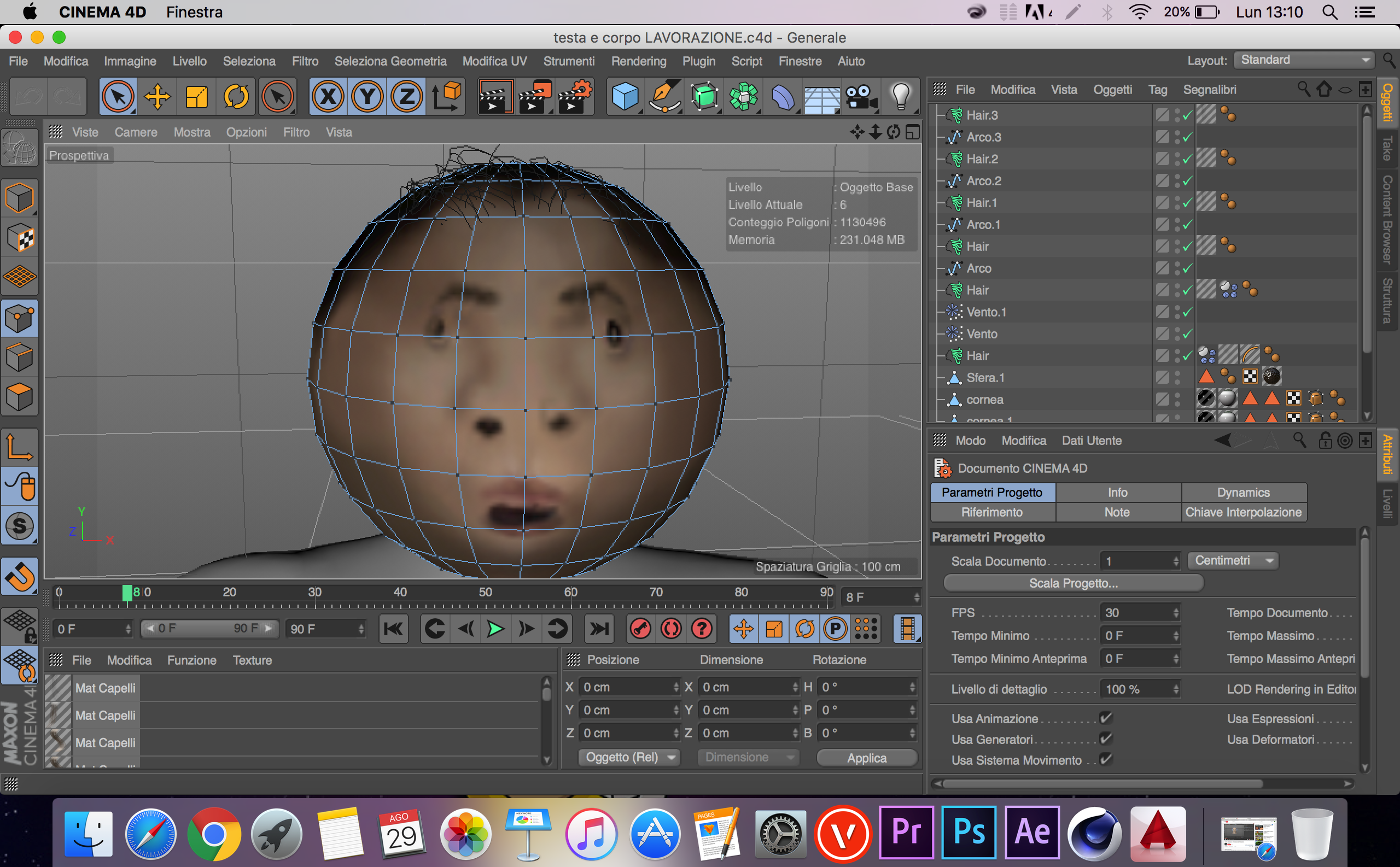Click the Applica button

(866, 758)
